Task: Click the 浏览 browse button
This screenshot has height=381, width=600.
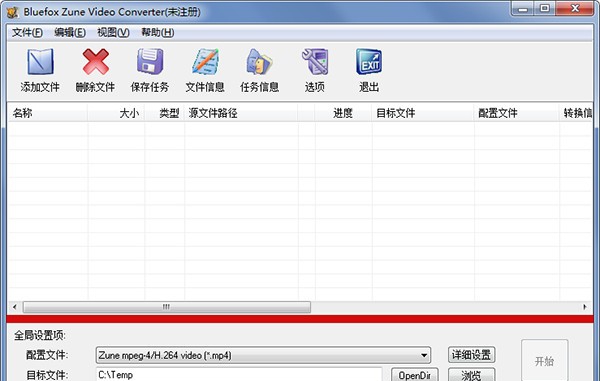Action: pyautogui.click(x=471, y=375)
